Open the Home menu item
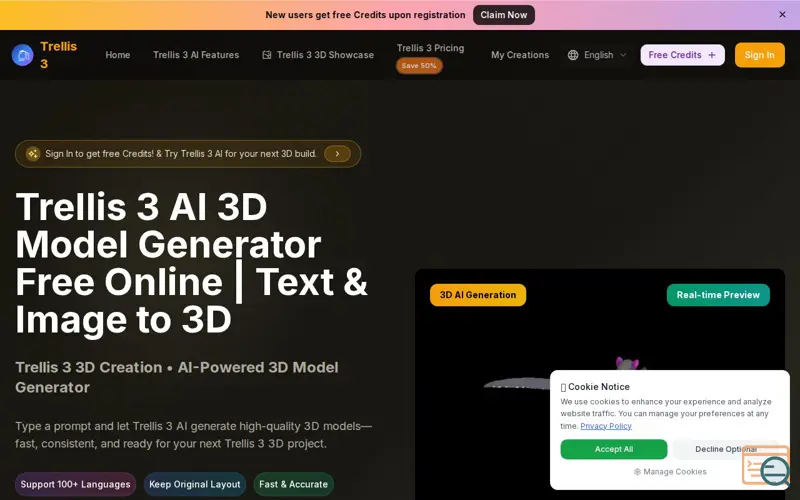Image resolution: width=800 pixels, height=500 pixels. [x=118, y=55]
